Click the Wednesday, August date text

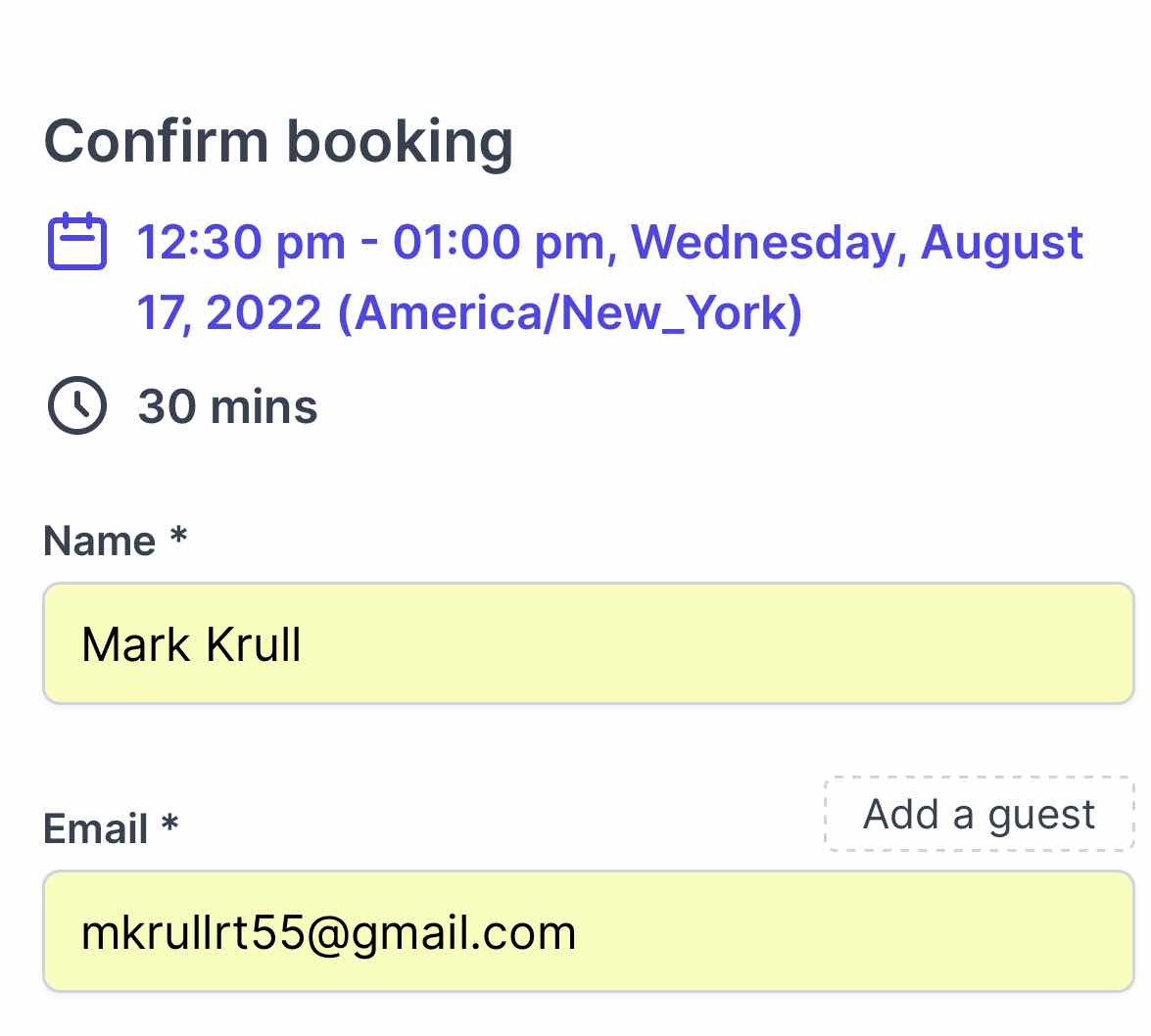(x=857, y=243)
